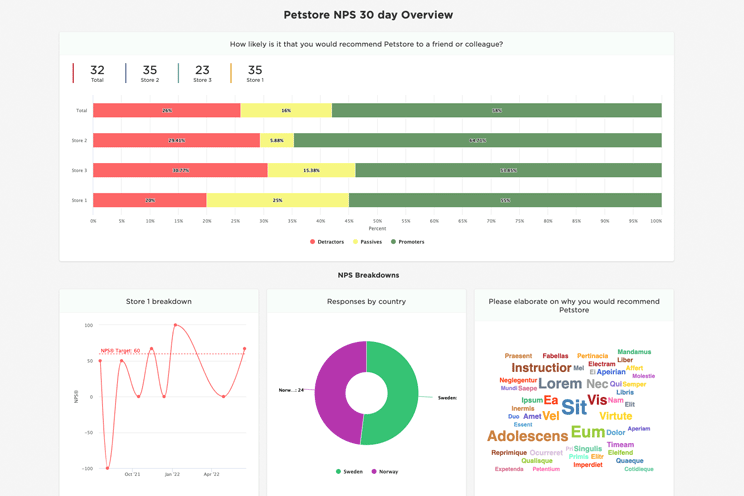The height and width of the screenshot is (496, 744).
Task: Click the Total detractors 26% red bar
Action: (167, 110)
